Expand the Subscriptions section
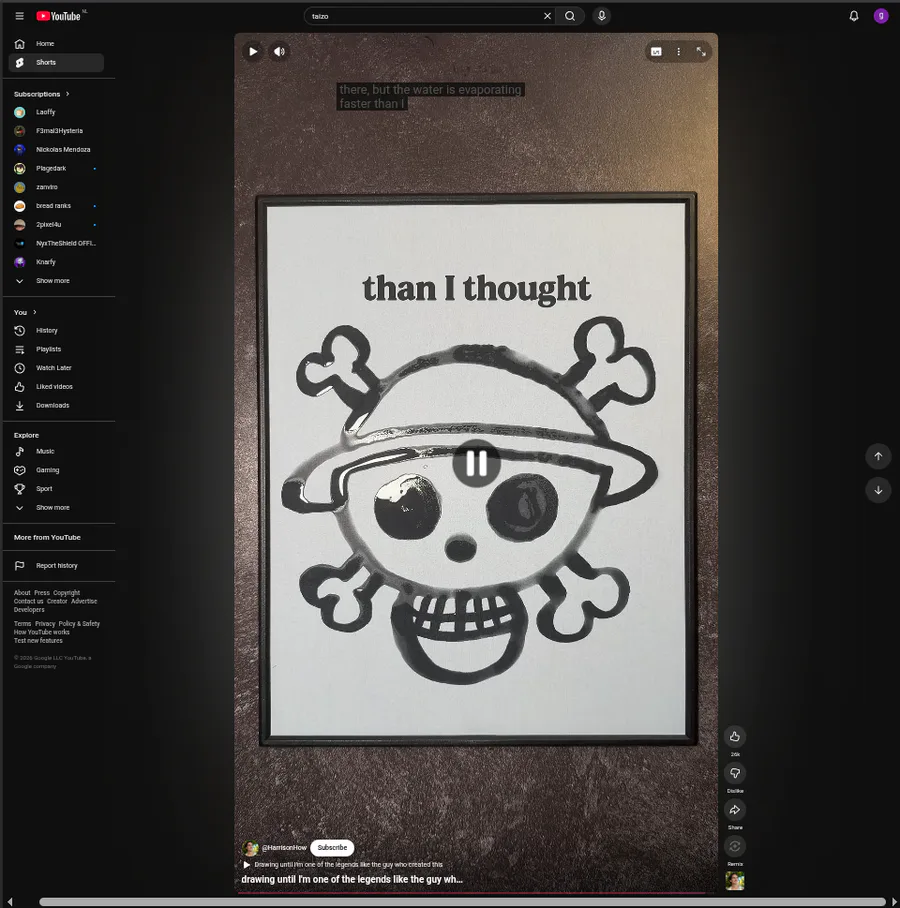Screen dimensions: 900x908 pos(42,94)
